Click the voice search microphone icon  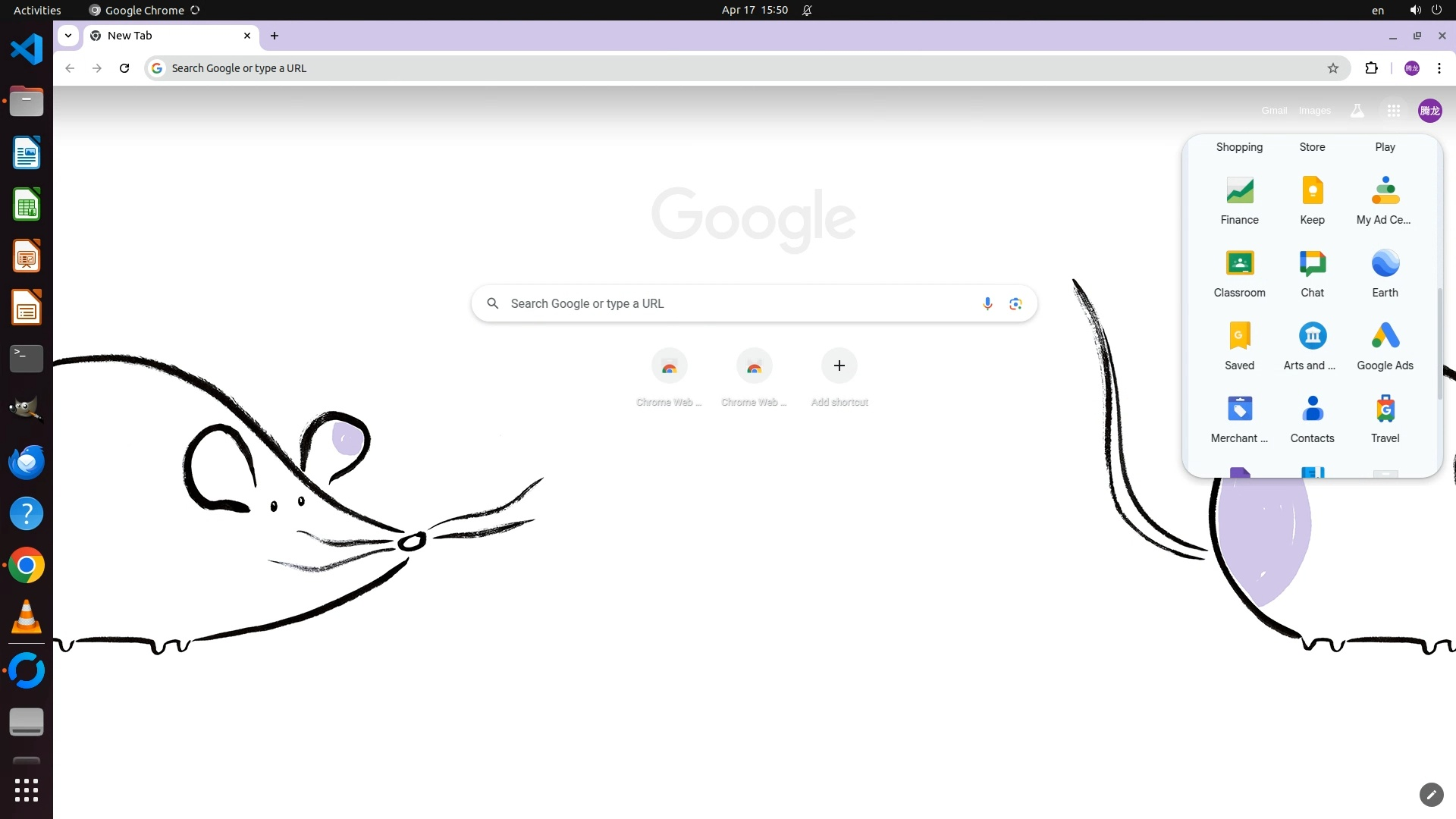pos(987,303)
